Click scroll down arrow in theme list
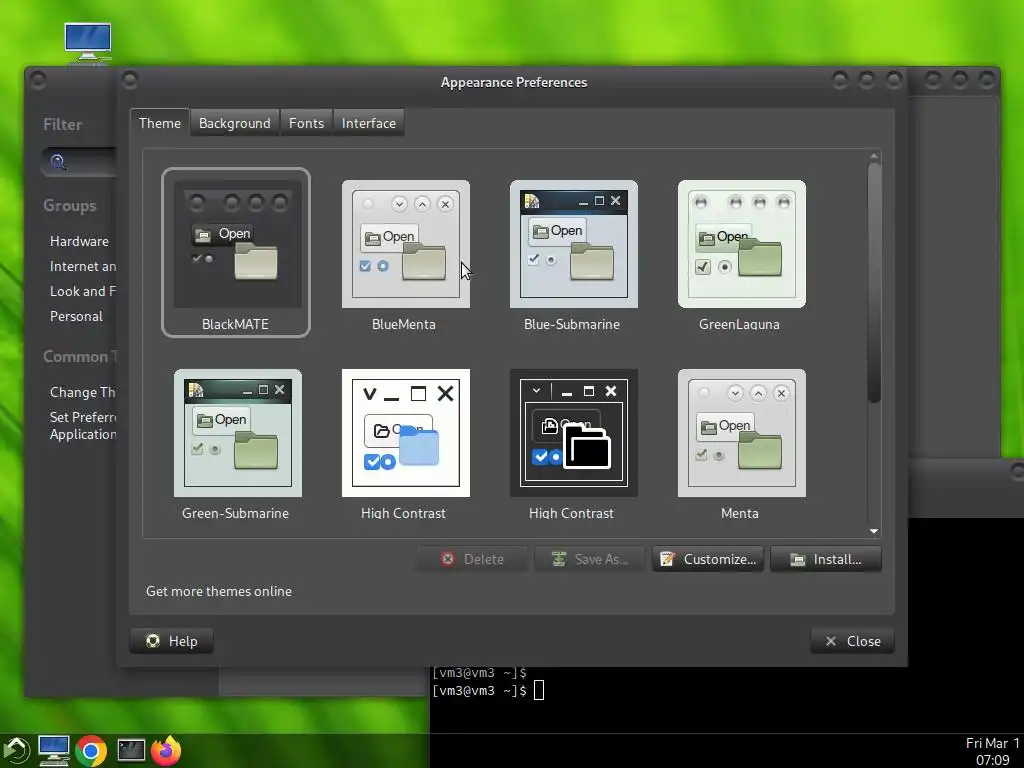Image resolution: width=1024 pixels, height=768 pixels. point(874,531)
